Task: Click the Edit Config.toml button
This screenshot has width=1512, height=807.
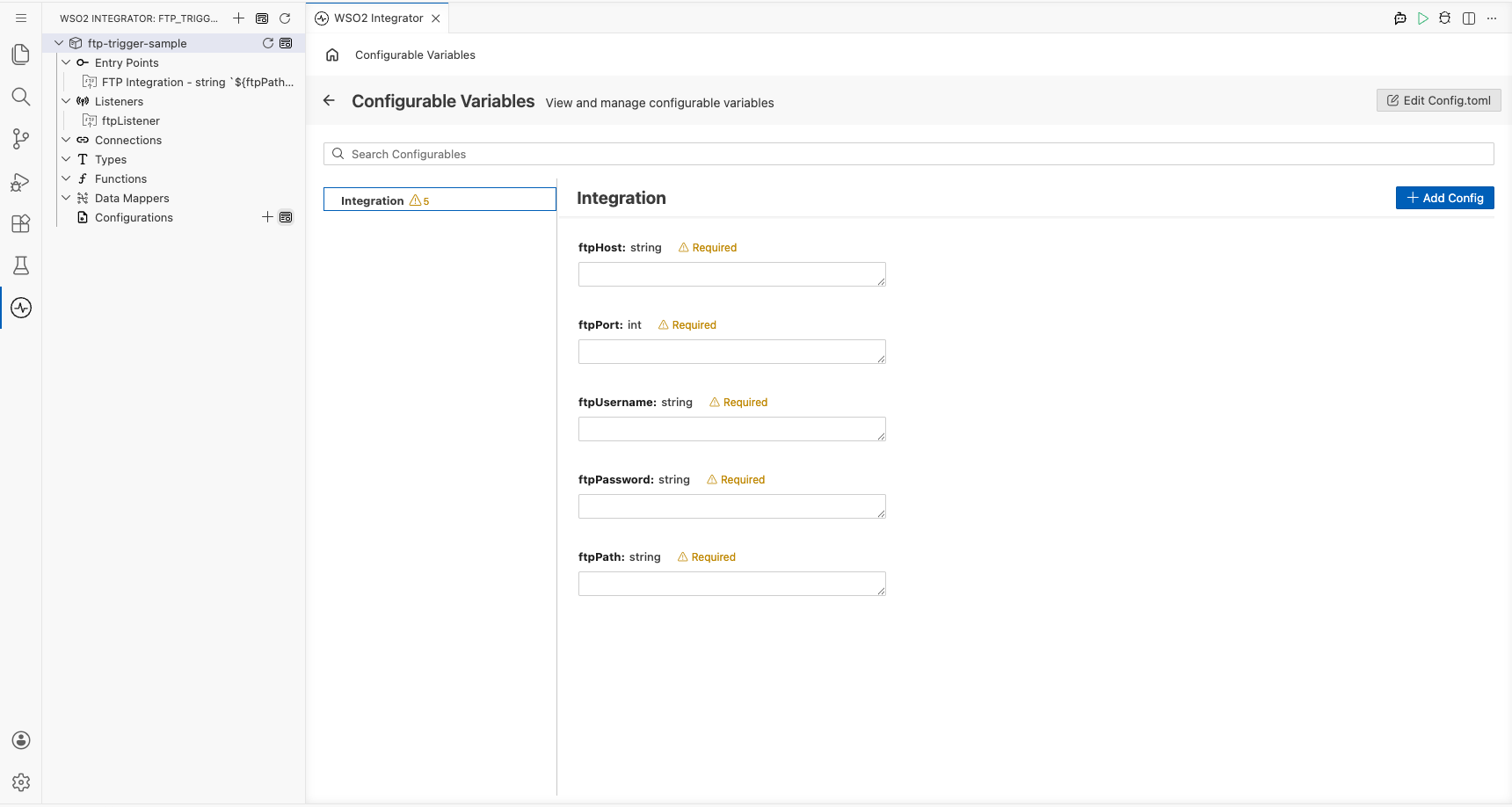Action: (x=1438, y=100)
